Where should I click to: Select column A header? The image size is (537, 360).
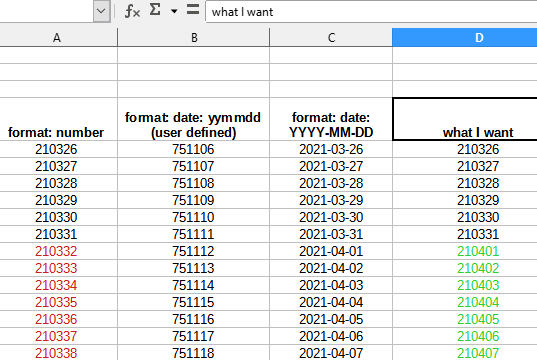(57, 37)
